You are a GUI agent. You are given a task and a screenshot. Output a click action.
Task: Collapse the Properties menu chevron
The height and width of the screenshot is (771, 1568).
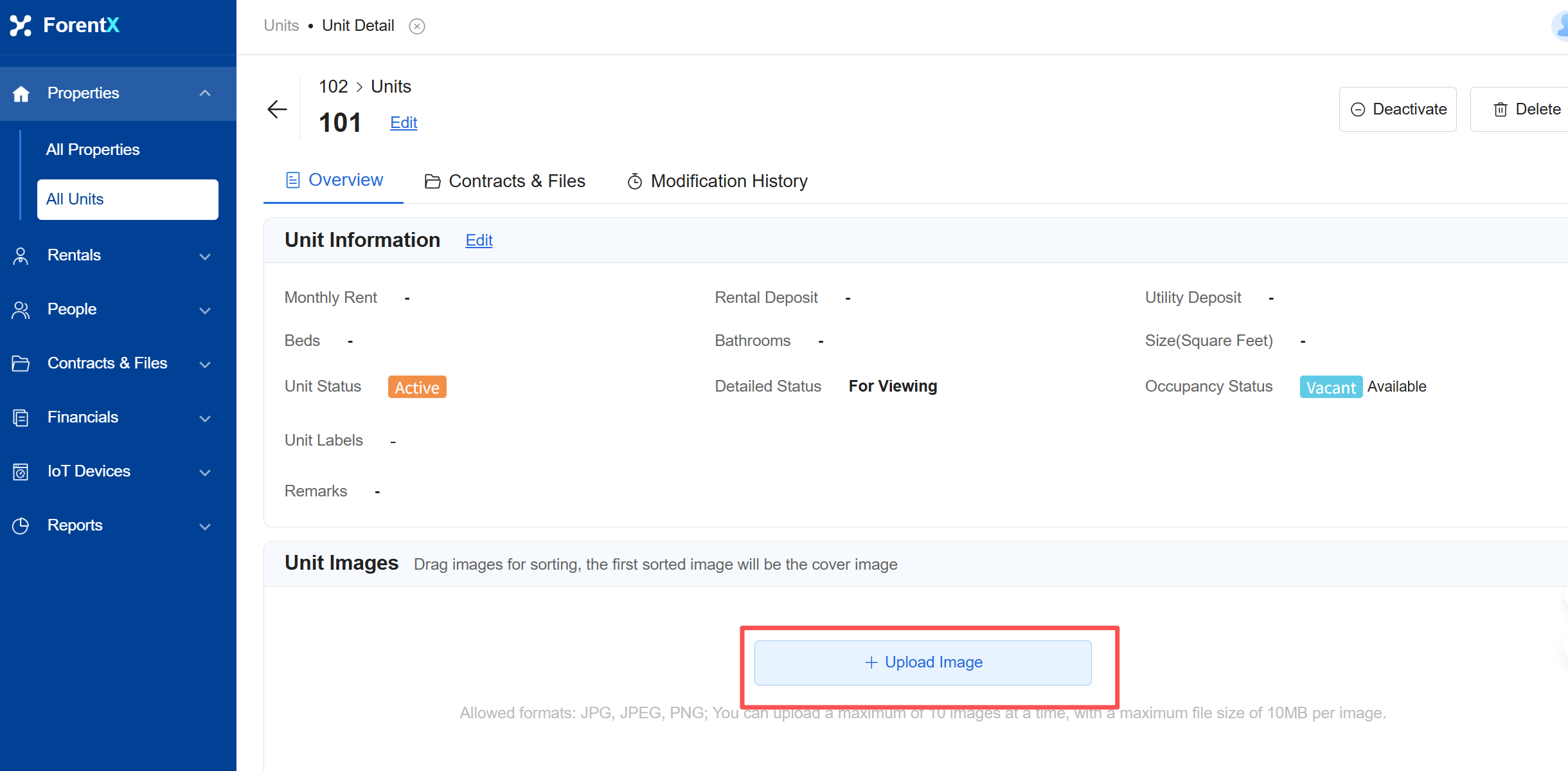pyautogui.click(x=205, y=93)
